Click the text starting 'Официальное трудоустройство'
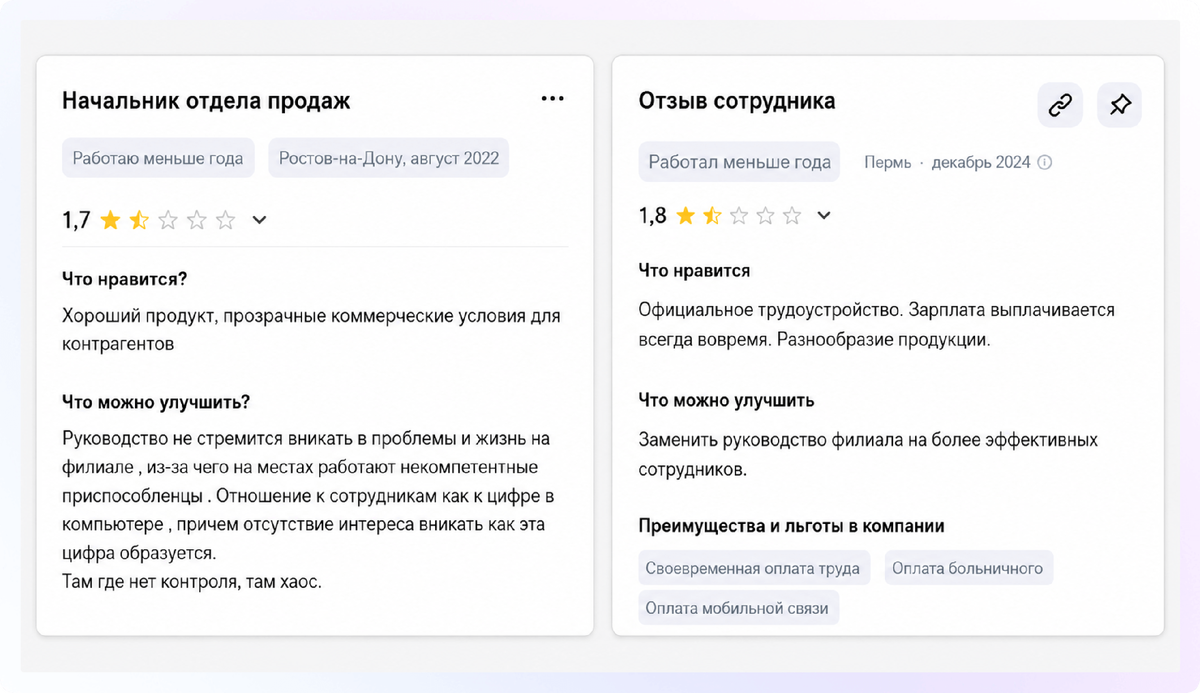The height and width of the screenshot is (693, 1200). click(x=876, y=325)
